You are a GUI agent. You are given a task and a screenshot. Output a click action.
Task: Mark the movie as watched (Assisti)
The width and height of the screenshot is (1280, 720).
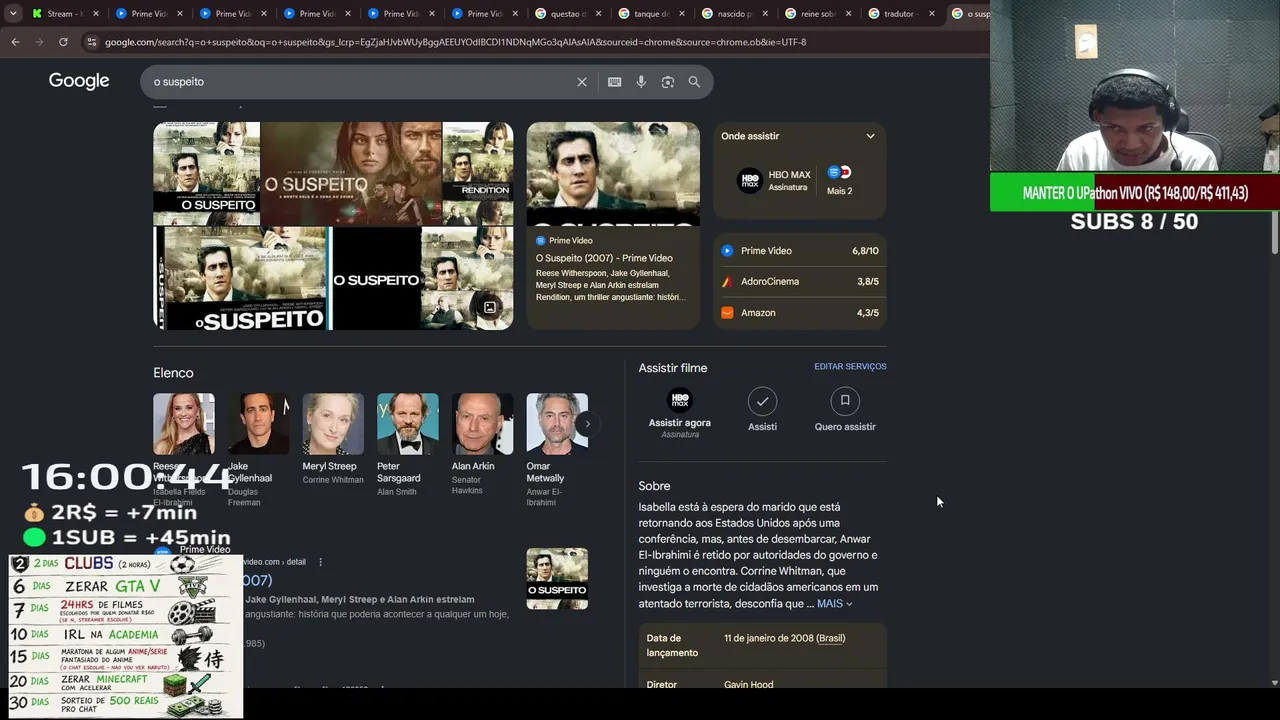pos(762,410)
